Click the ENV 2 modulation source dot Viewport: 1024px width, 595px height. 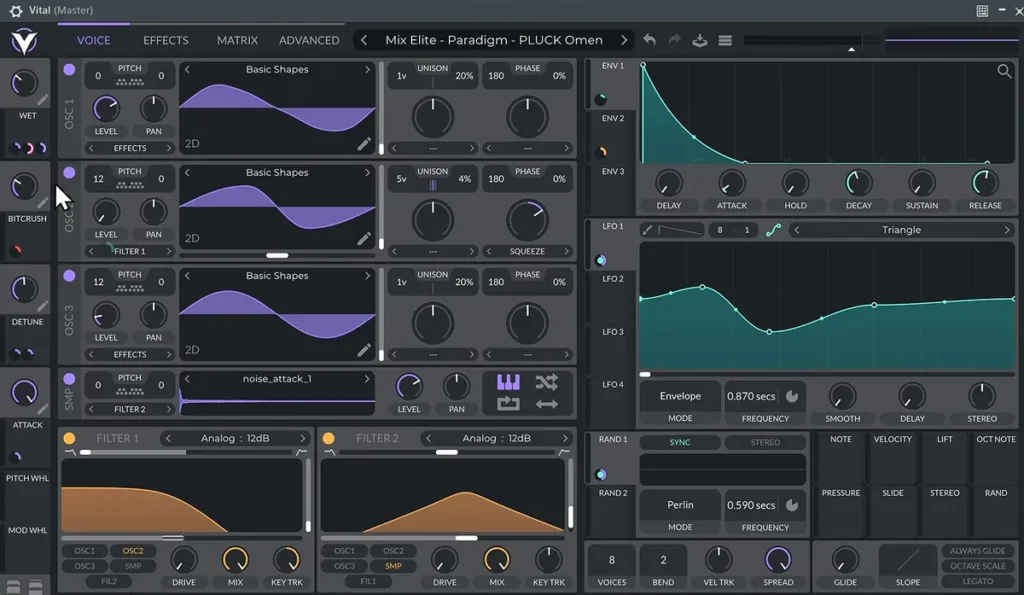click(601, 152)
